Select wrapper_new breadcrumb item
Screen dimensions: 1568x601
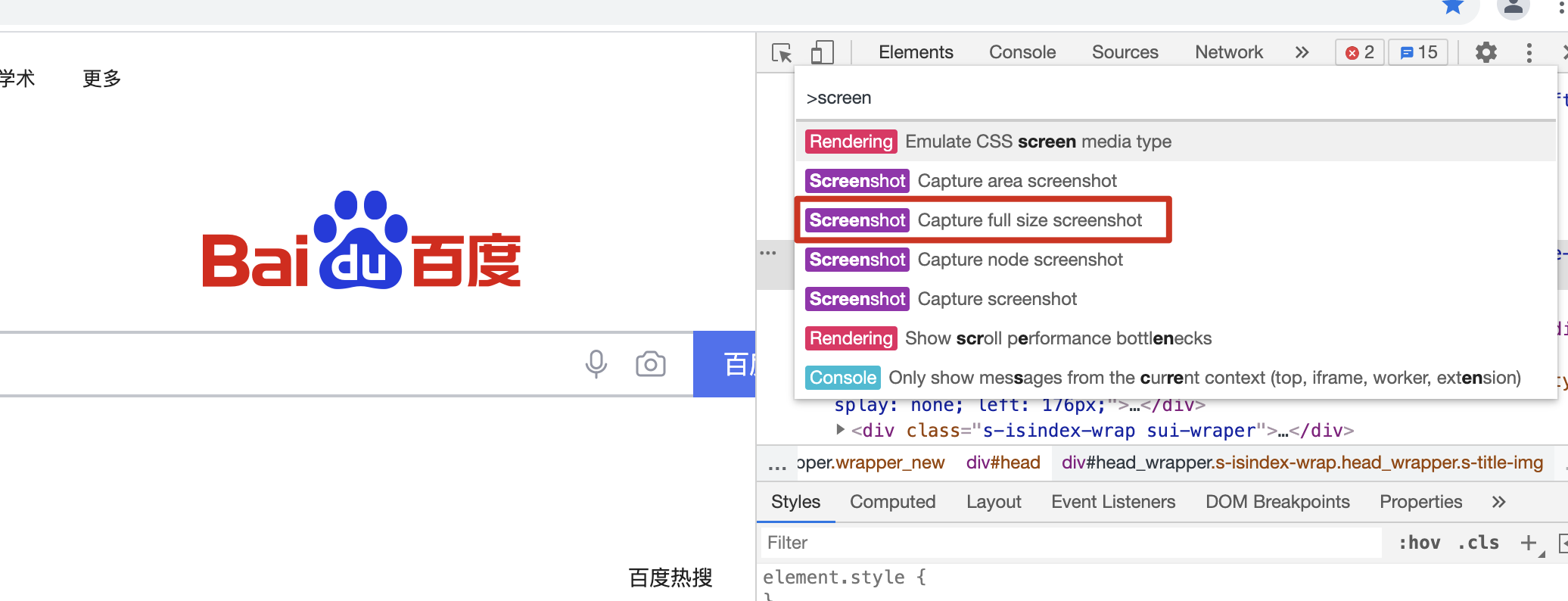point(870,462)
